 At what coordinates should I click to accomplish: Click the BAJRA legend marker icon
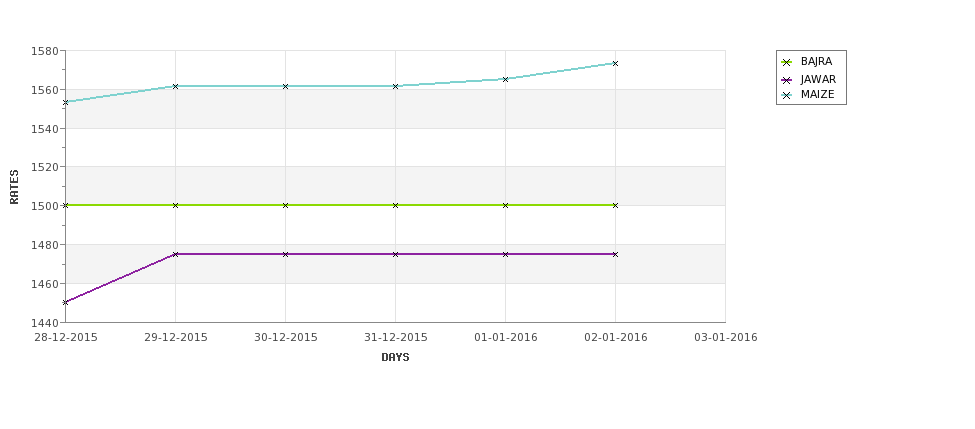787,62
